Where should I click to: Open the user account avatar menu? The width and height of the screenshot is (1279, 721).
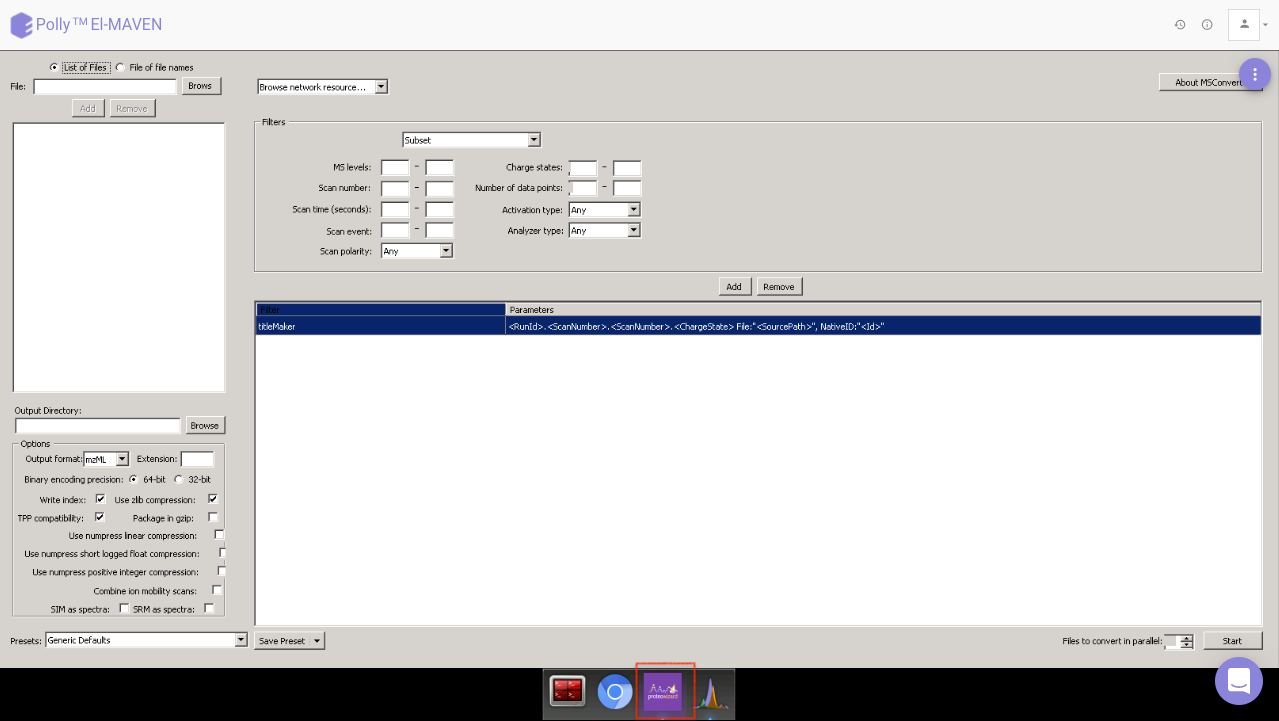coord(1244,24)
